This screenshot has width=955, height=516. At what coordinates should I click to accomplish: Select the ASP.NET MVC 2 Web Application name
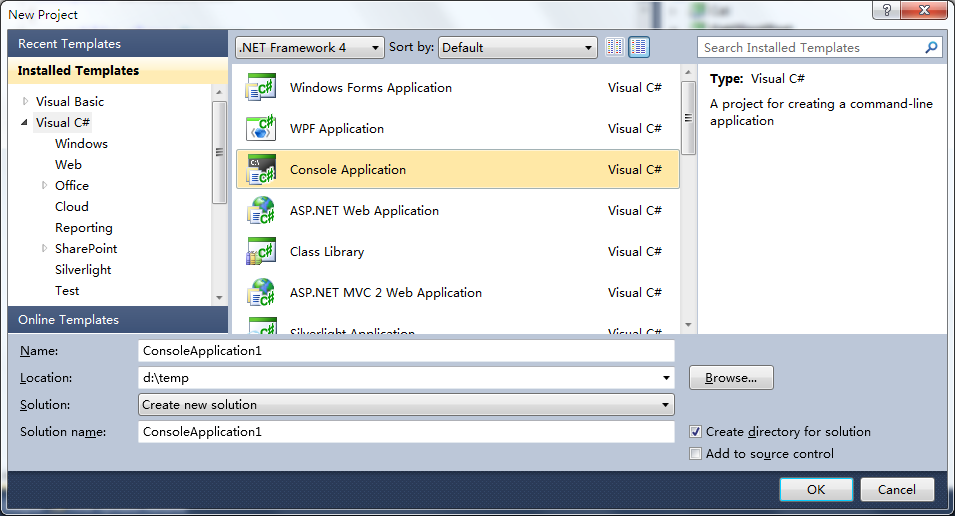386,292
